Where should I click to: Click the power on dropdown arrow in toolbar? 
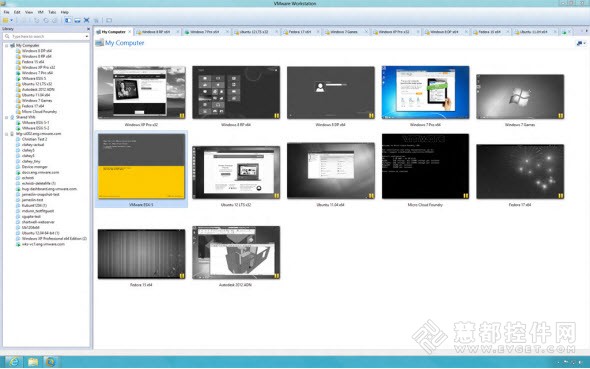click(x=12, y=20)
